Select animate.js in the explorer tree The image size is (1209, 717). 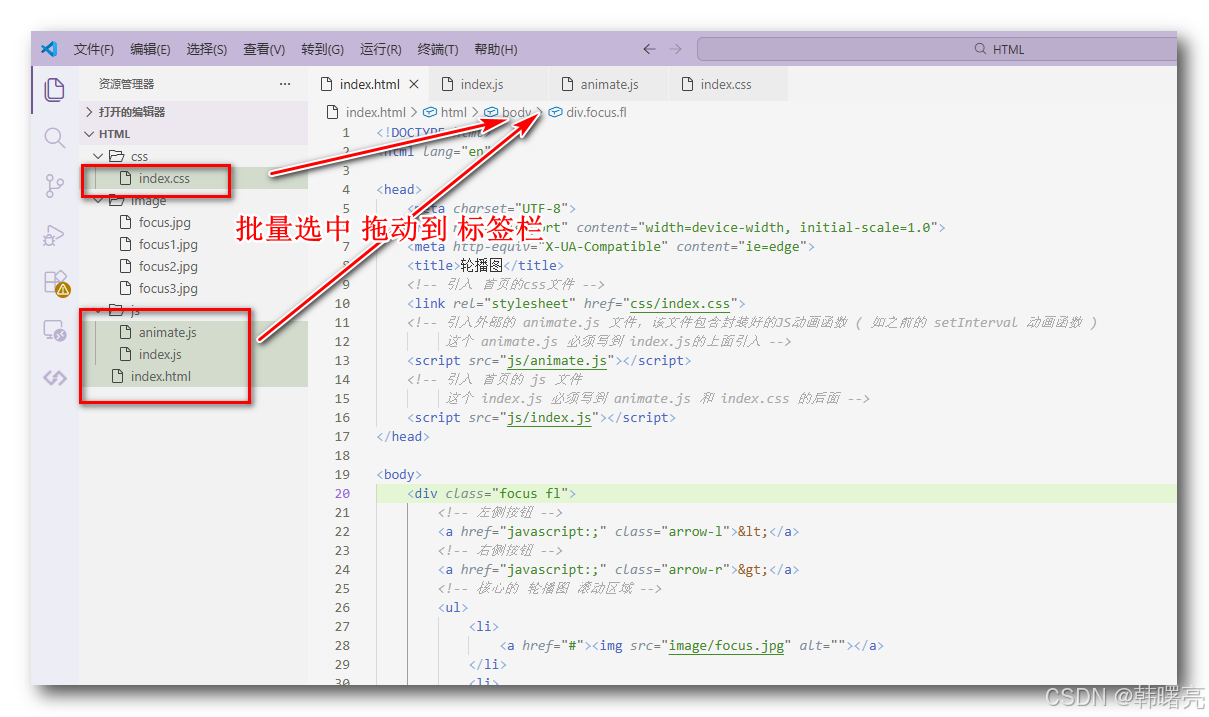(x=193, y=333)
